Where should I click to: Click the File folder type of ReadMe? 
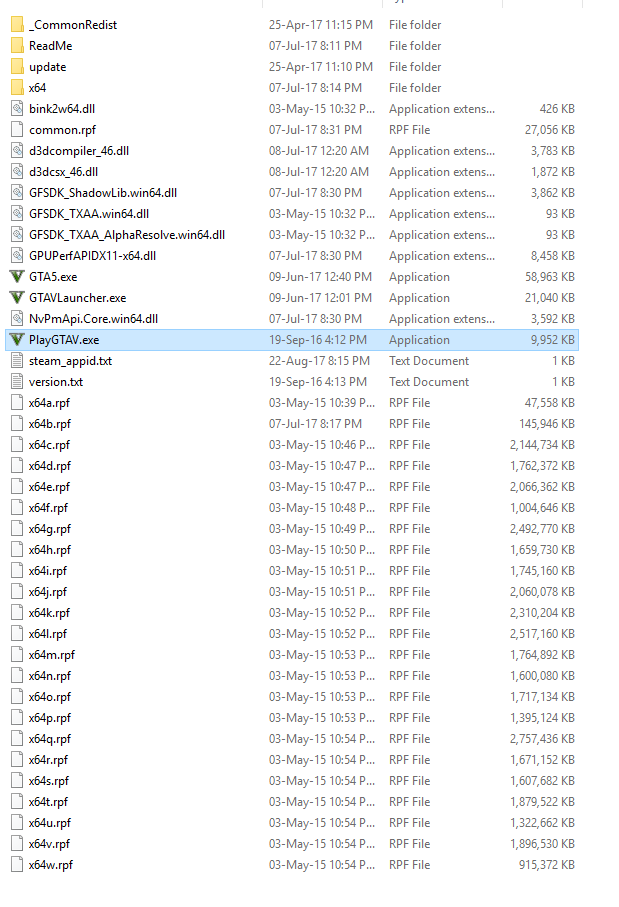click(x=415, y=46)
